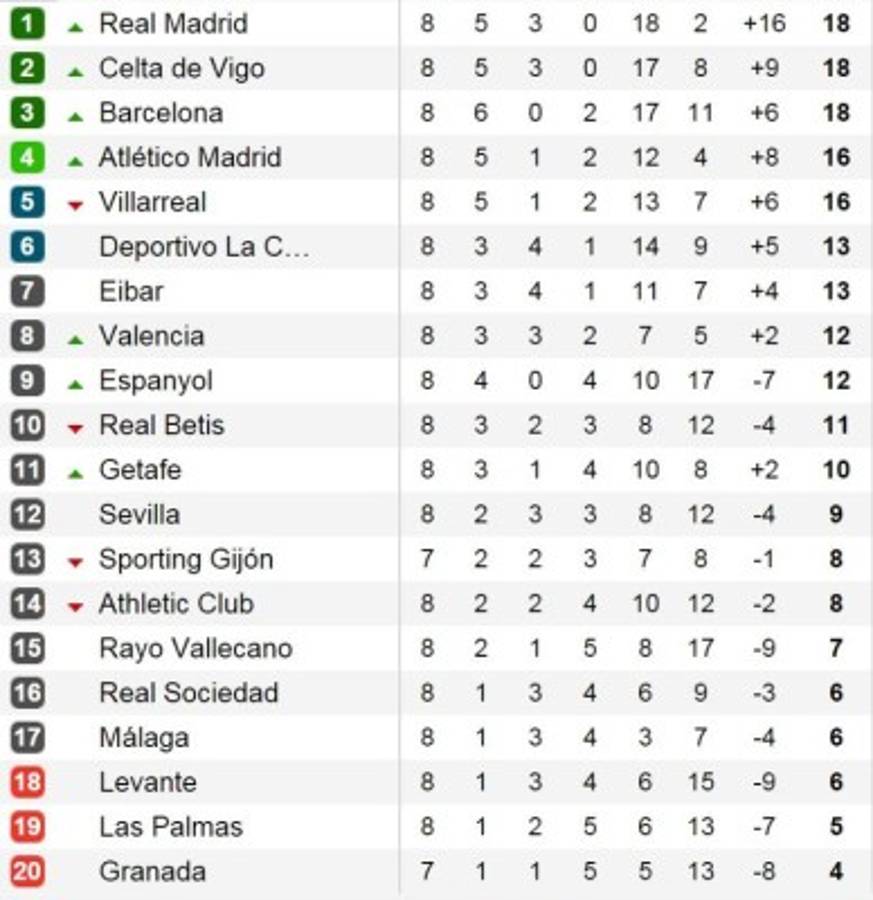Click red down arrow next to Real Betis
Viewport: 873px width, 900px height.
pos(75,428)
